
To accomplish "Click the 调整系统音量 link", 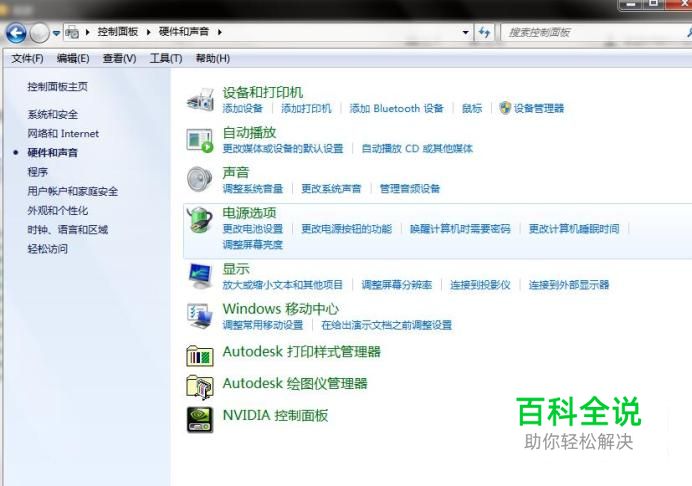I will (x=253, y=188).
